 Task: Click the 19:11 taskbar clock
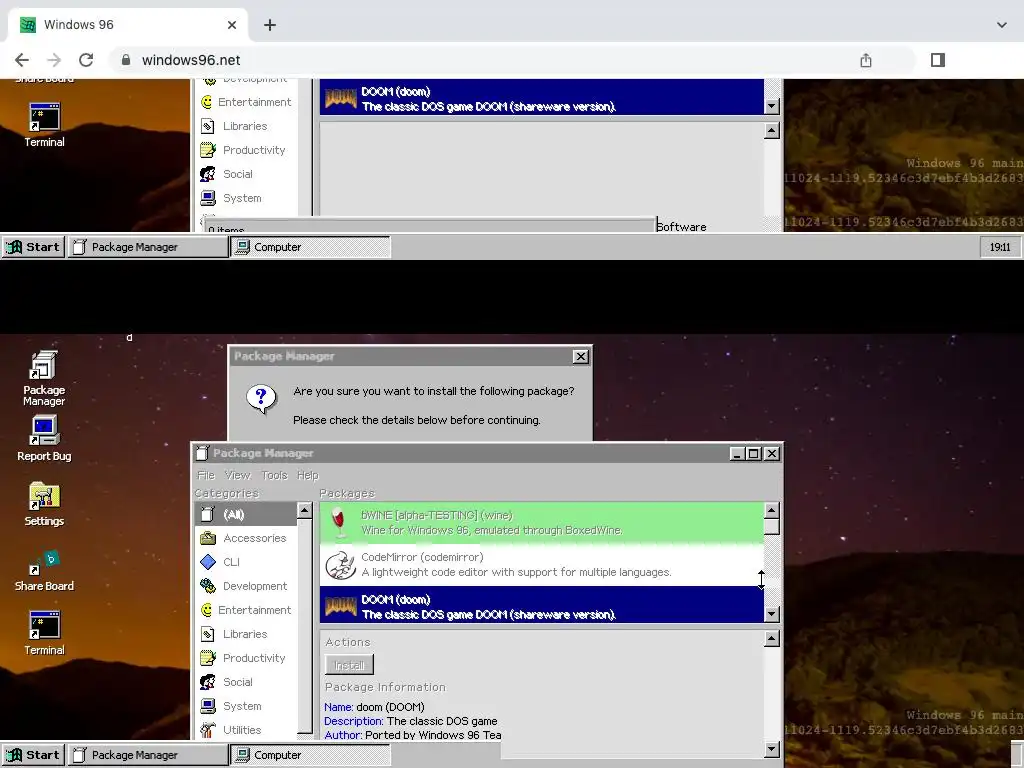coord(1000,247)
